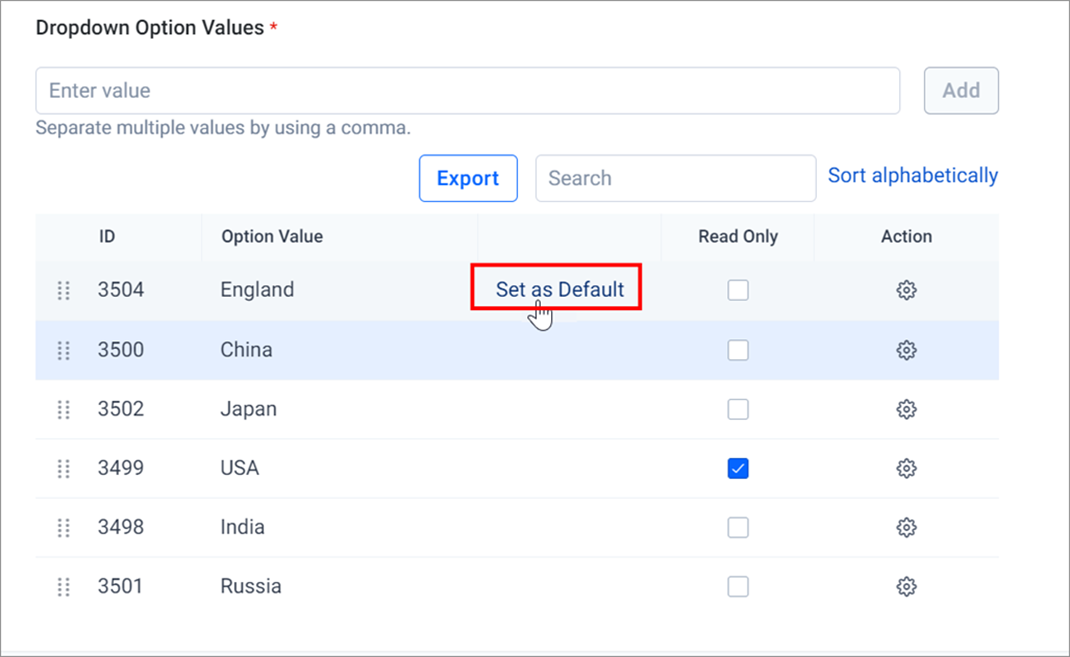Select ID 3504 cell
This screenshot has height=657, width=1070.
[x=121, y=290]
